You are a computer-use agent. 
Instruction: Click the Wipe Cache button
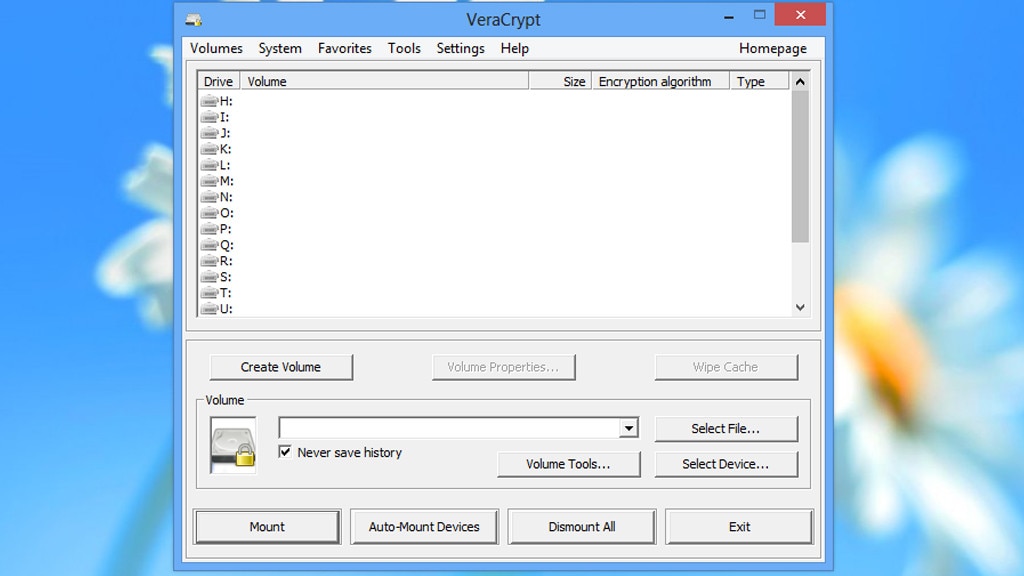[726, 367]
